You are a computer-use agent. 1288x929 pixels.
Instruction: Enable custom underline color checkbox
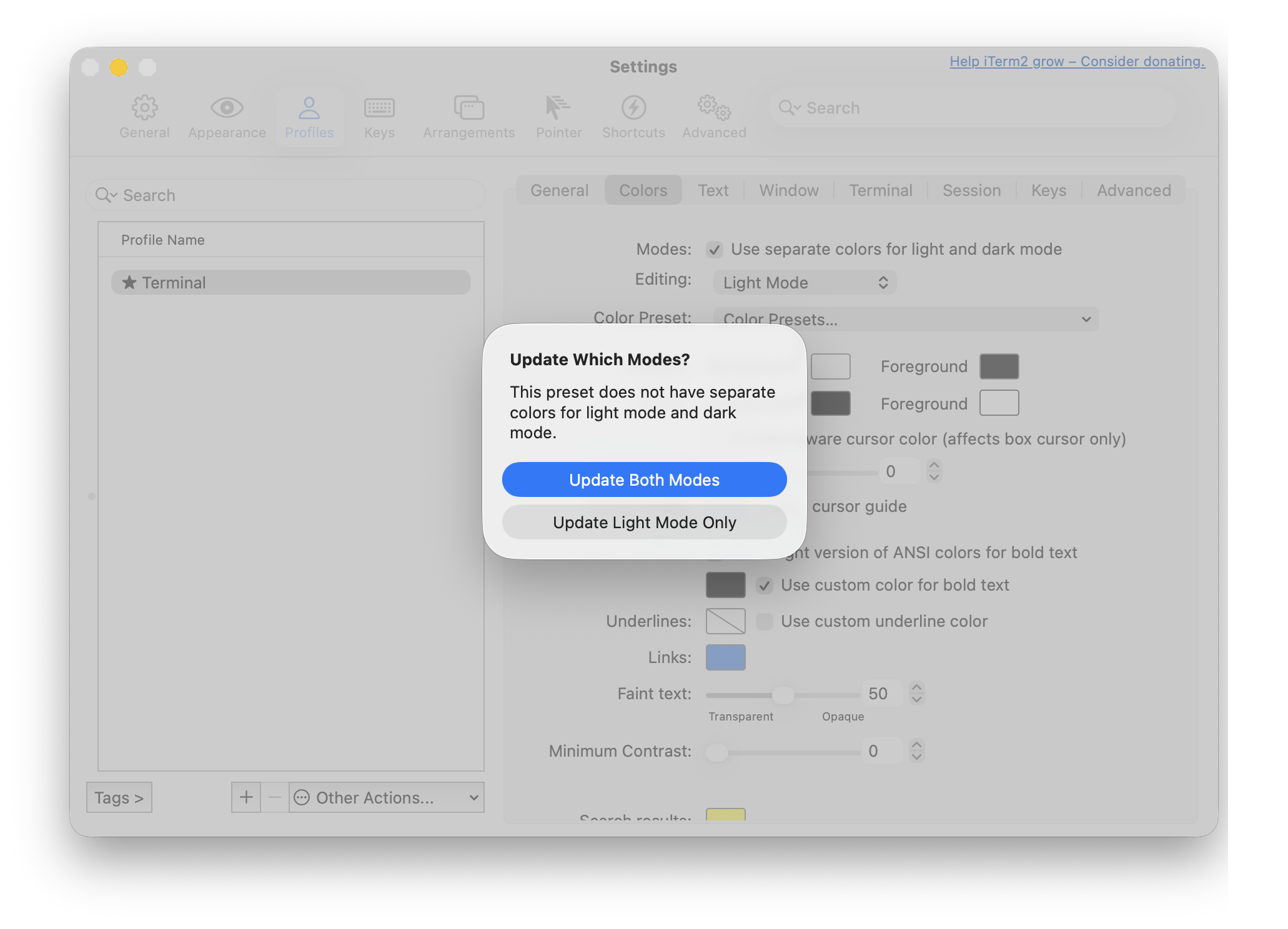(765, 622)
